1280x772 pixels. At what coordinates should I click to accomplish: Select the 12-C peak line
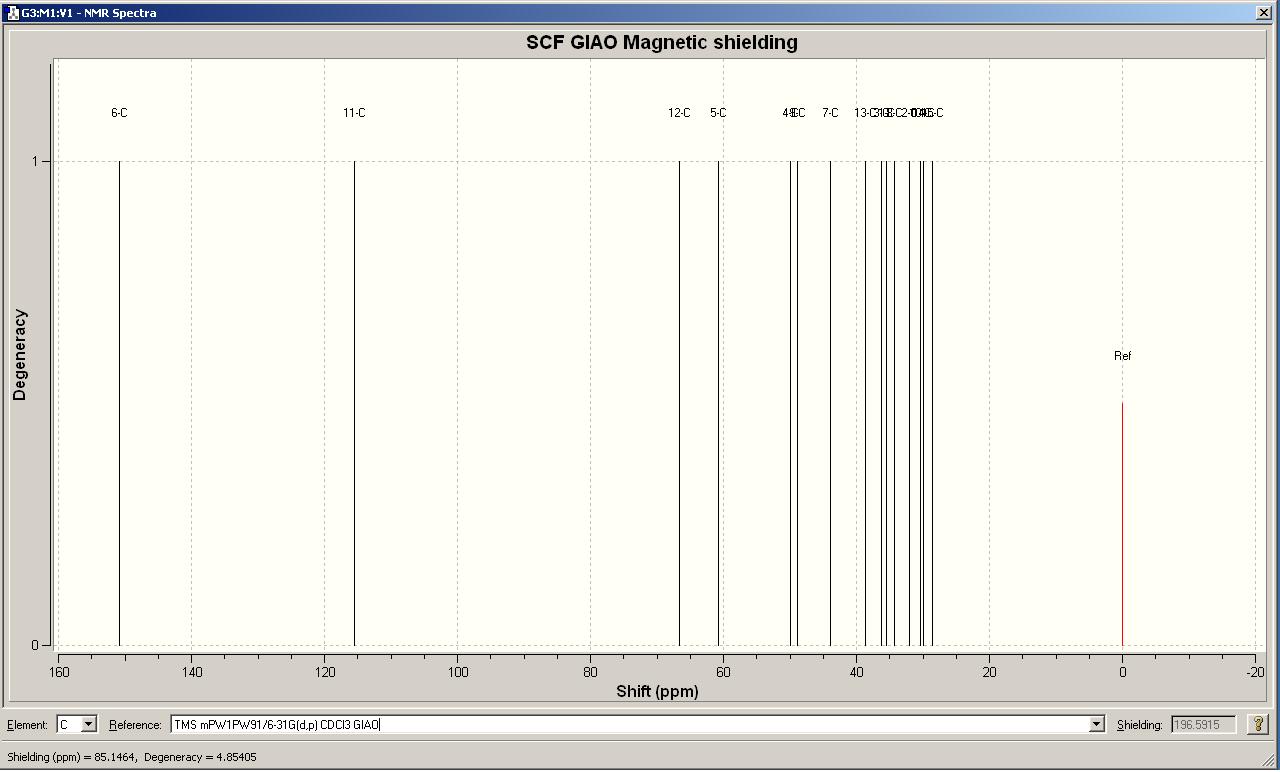679,403
